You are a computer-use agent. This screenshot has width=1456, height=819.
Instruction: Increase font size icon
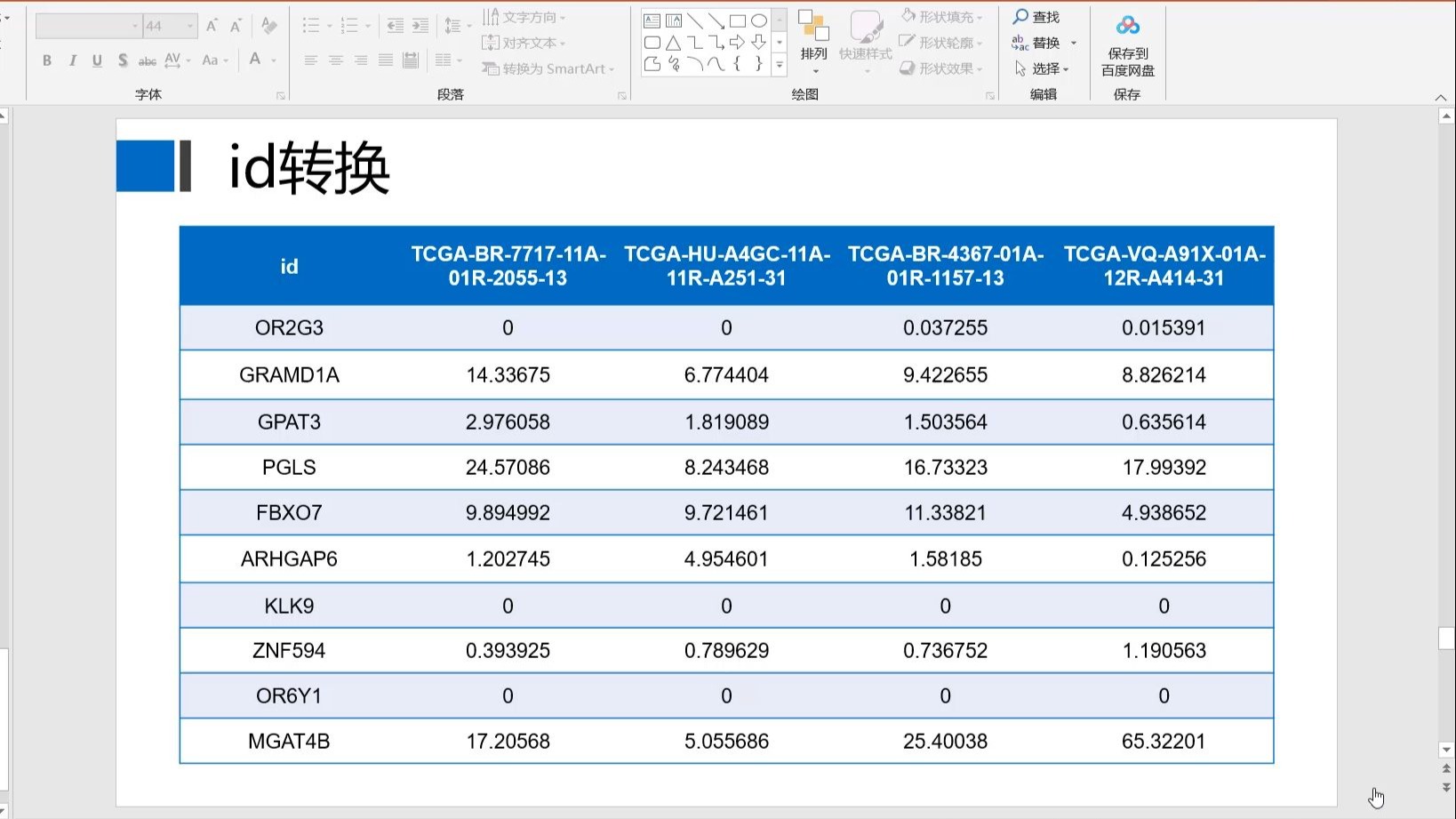click(212, 26)
